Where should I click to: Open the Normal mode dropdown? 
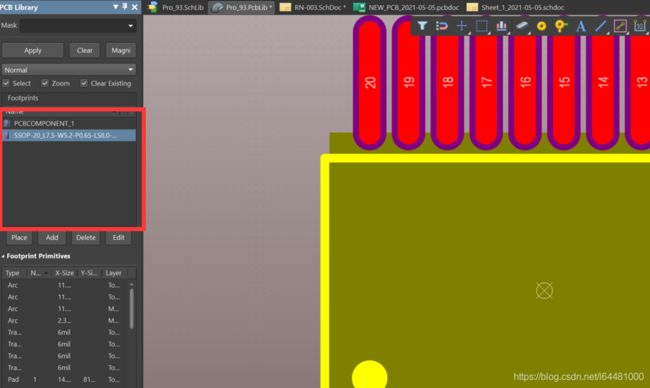[x=69, y=70]
